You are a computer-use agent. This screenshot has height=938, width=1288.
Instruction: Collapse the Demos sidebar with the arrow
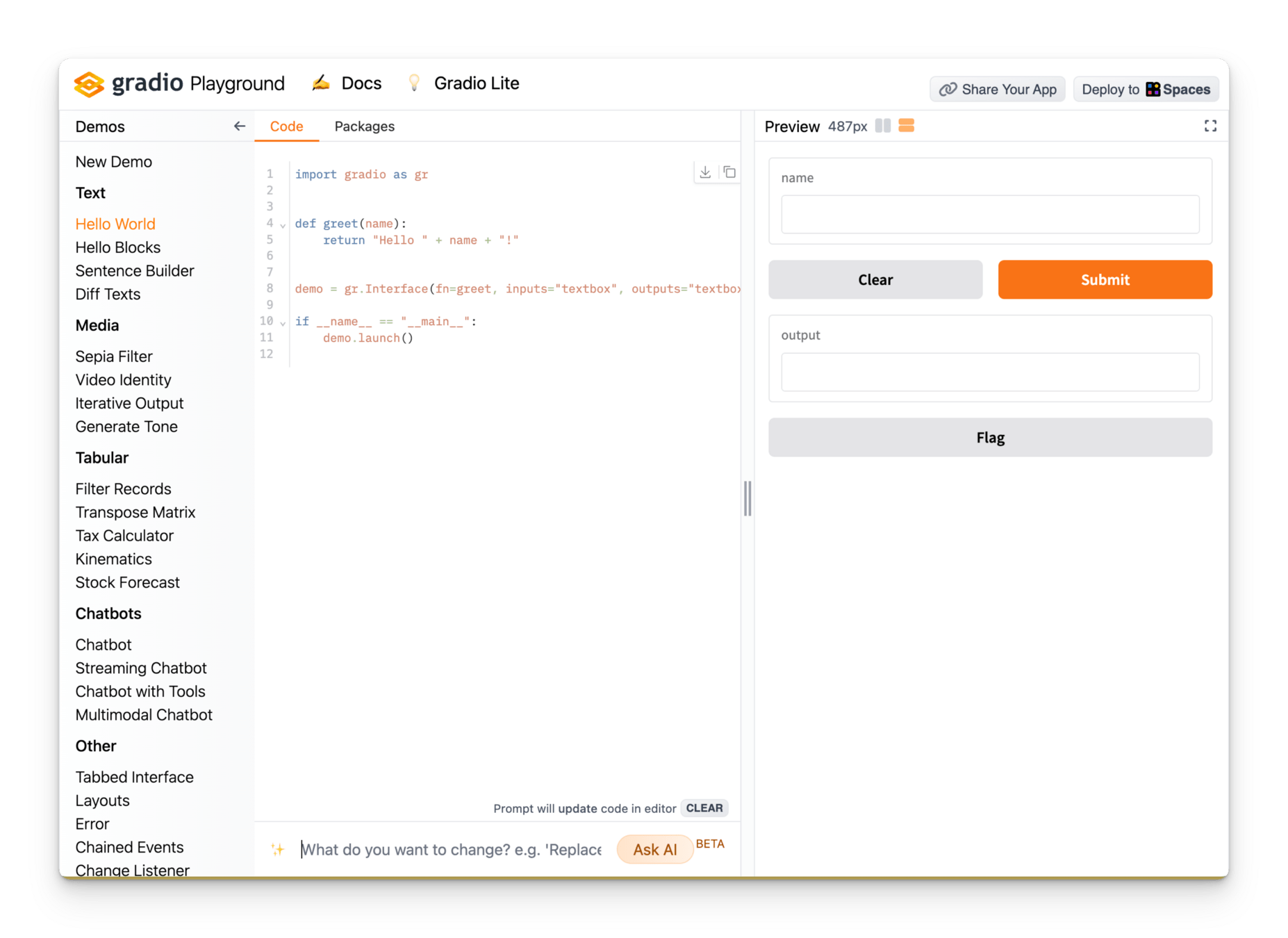tap(239, 126)
